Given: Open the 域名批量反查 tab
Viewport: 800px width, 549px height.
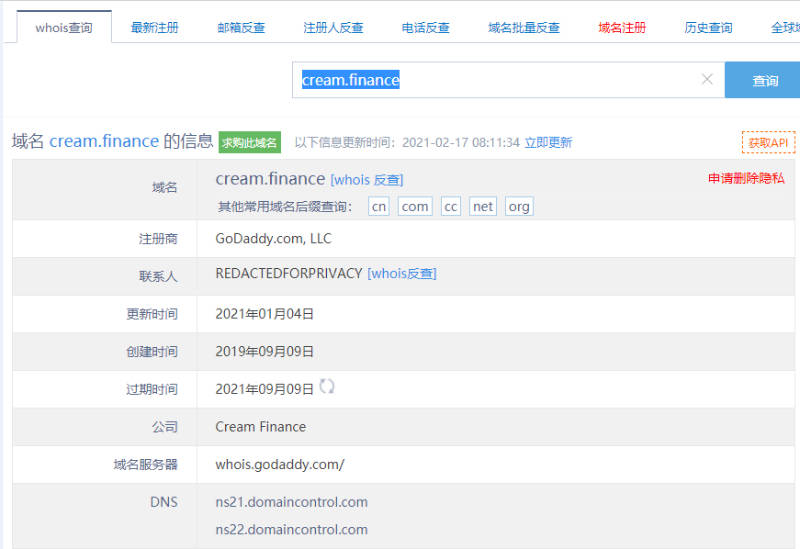Looking at the screenshot, I should pos(524,28).
